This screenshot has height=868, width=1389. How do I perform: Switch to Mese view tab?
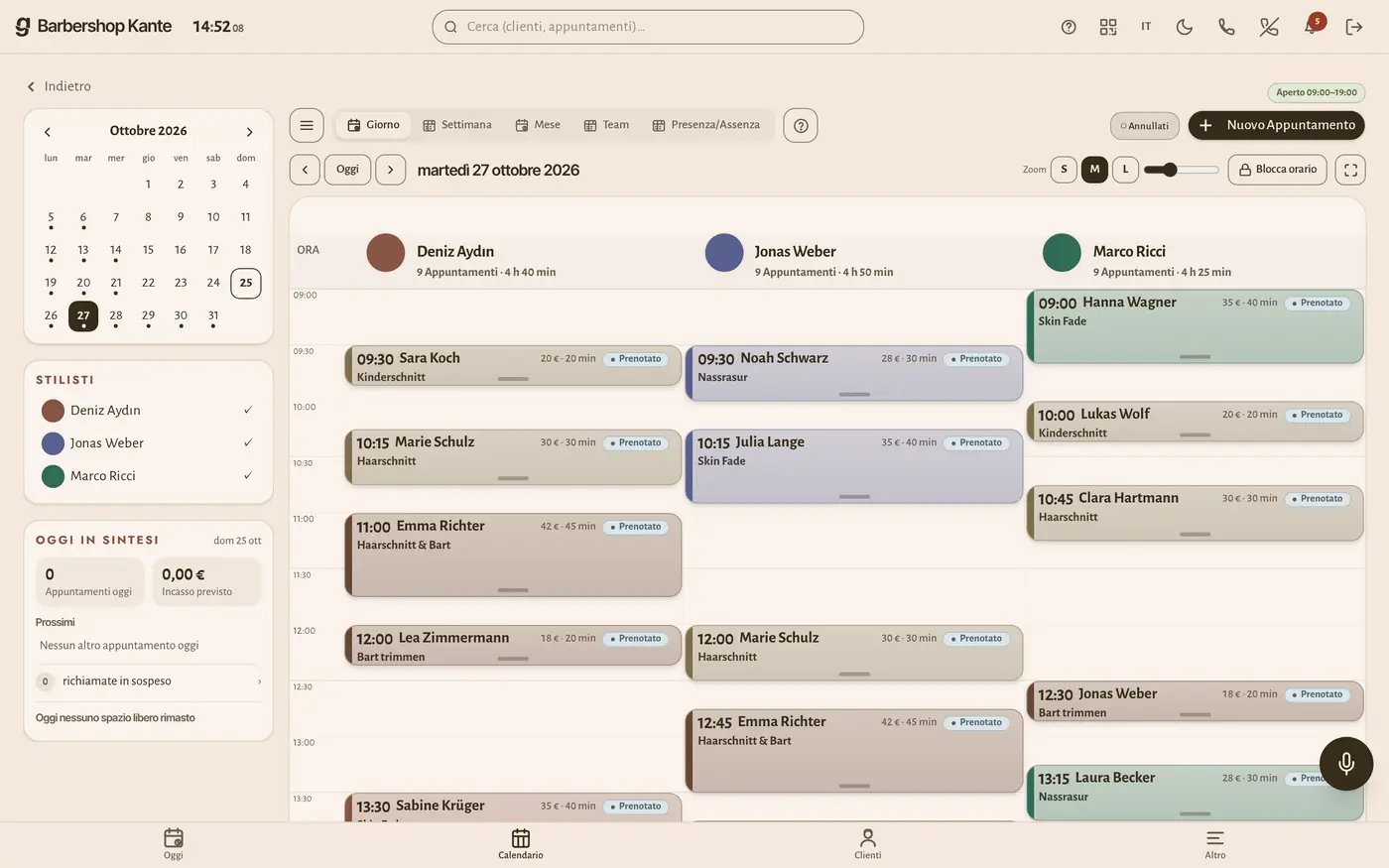click(538, 125)
